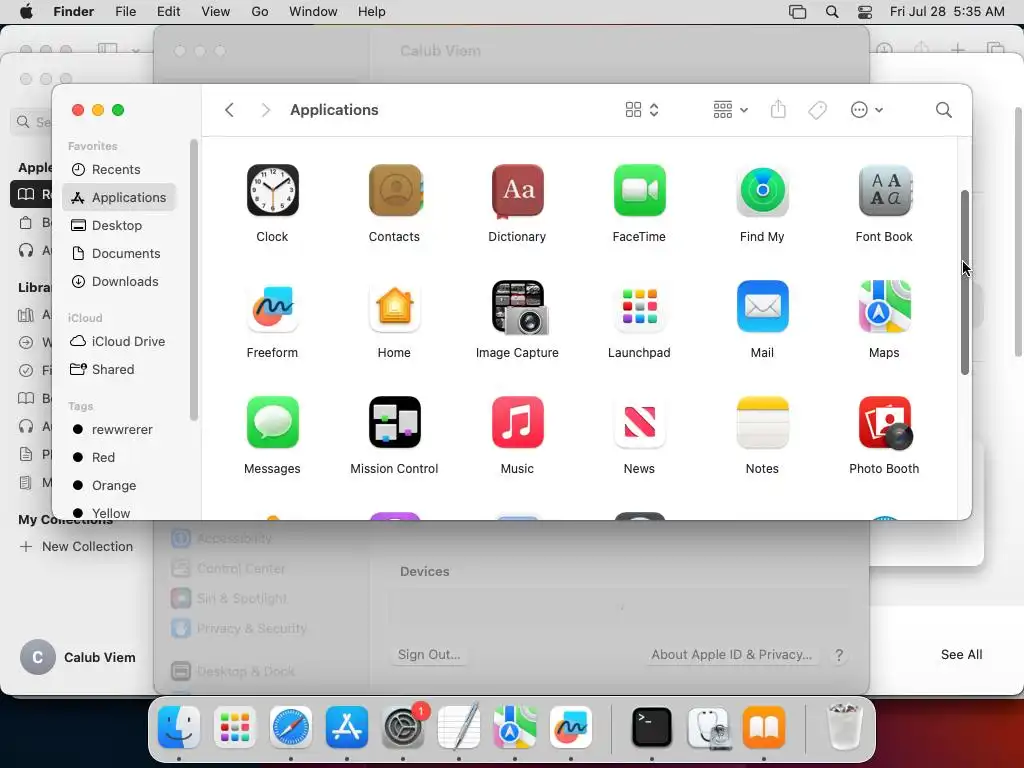Select Applications in Finder sidebar
The image size is (1024, 768).
click(x=119, y=197)
